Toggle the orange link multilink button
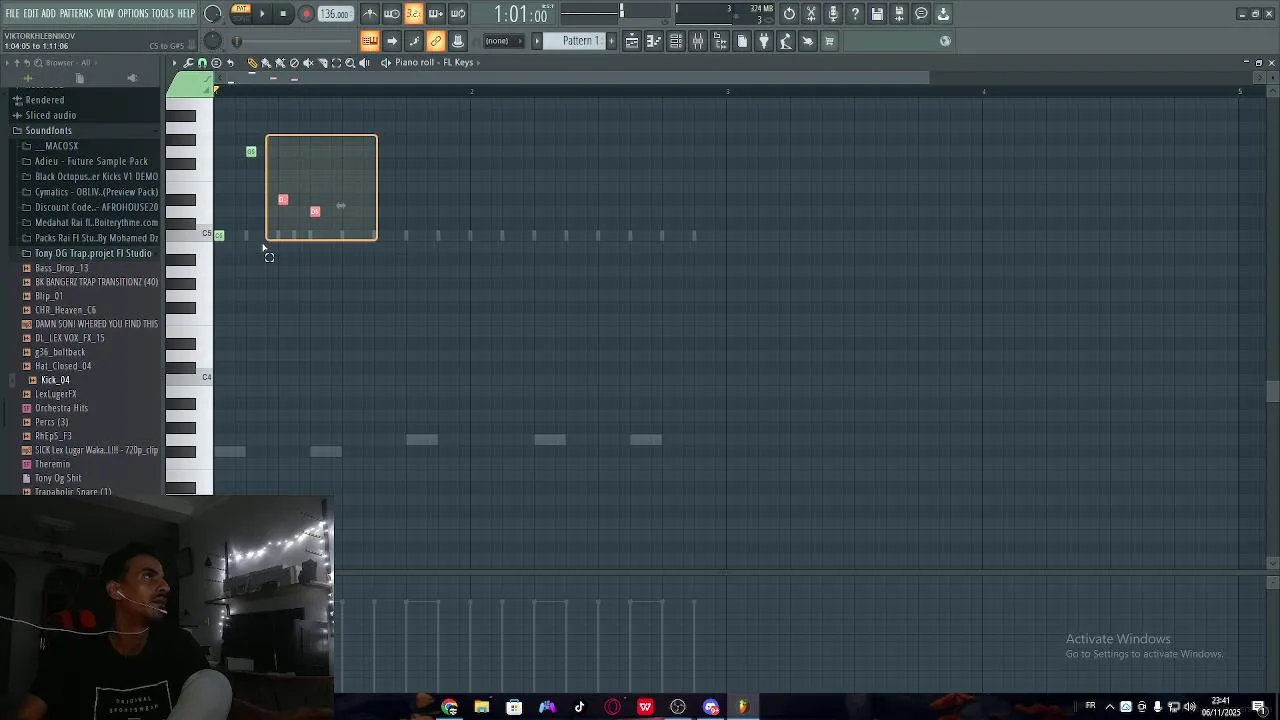Screen dimensions: 1280x720 (436, 41)
